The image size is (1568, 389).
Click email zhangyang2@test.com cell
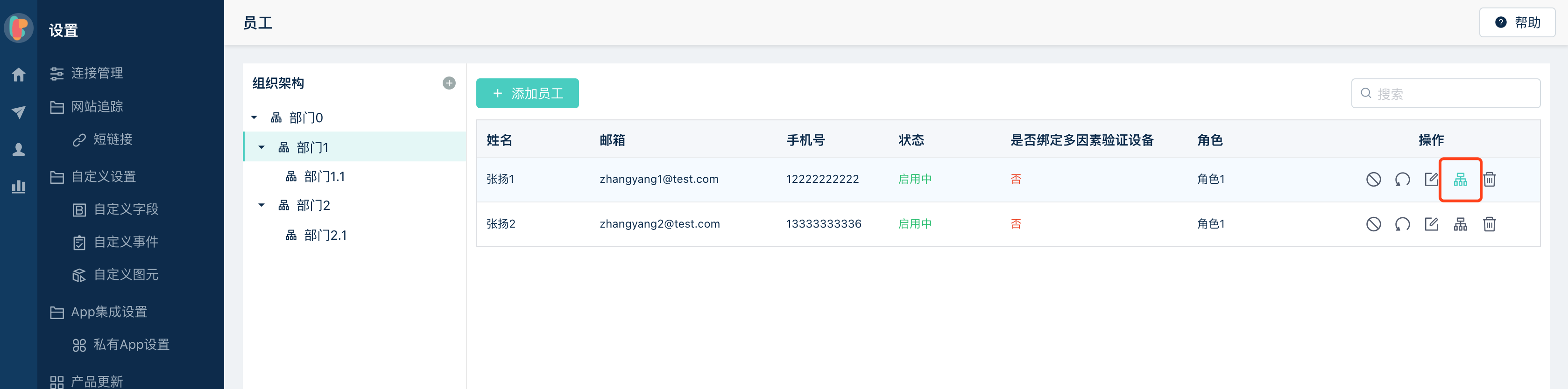(x=659, y=224)
